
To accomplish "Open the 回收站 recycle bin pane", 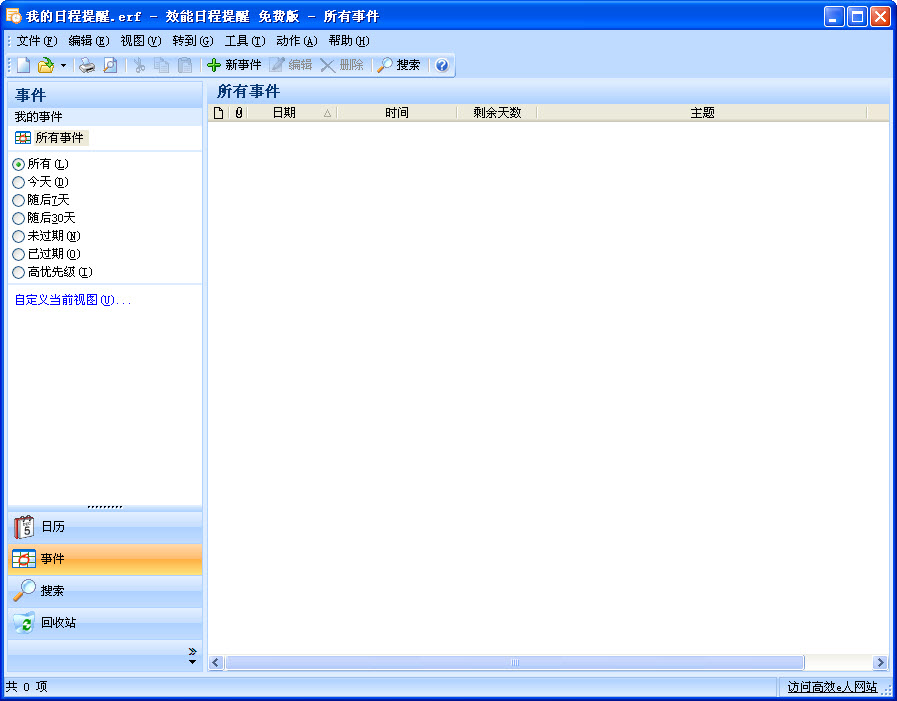I will (x=104, y=623).
